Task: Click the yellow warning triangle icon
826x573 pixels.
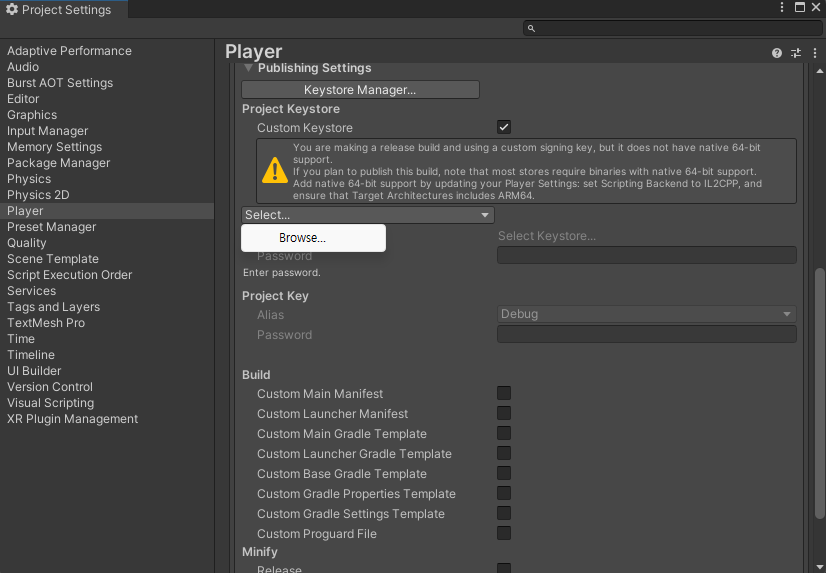Action: [274, 170]
